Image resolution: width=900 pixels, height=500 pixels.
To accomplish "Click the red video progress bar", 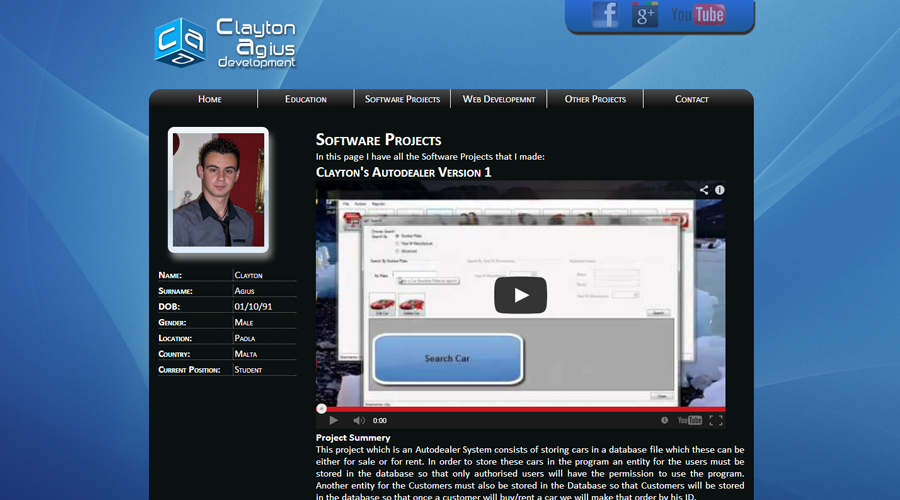I will [521, 409].
